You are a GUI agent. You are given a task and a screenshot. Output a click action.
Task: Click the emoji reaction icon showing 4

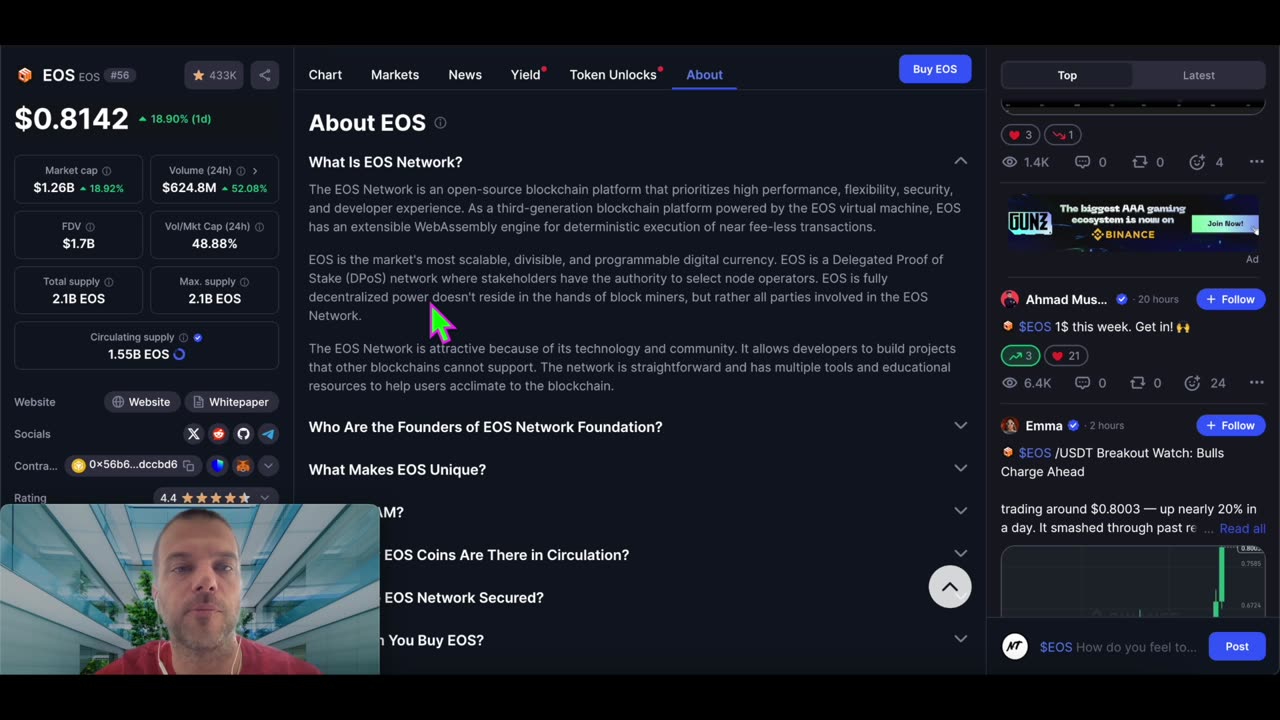pos(1197,162)
